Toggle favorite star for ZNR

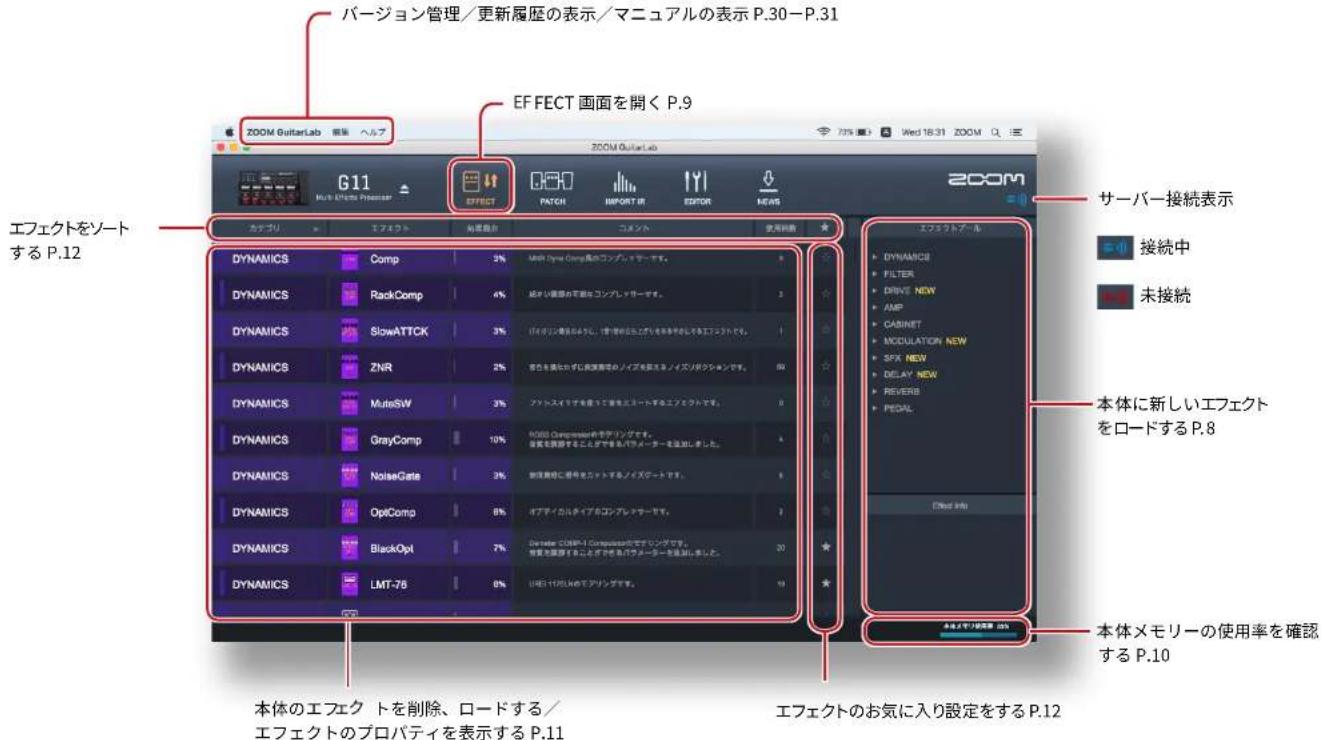pos(826,367)
